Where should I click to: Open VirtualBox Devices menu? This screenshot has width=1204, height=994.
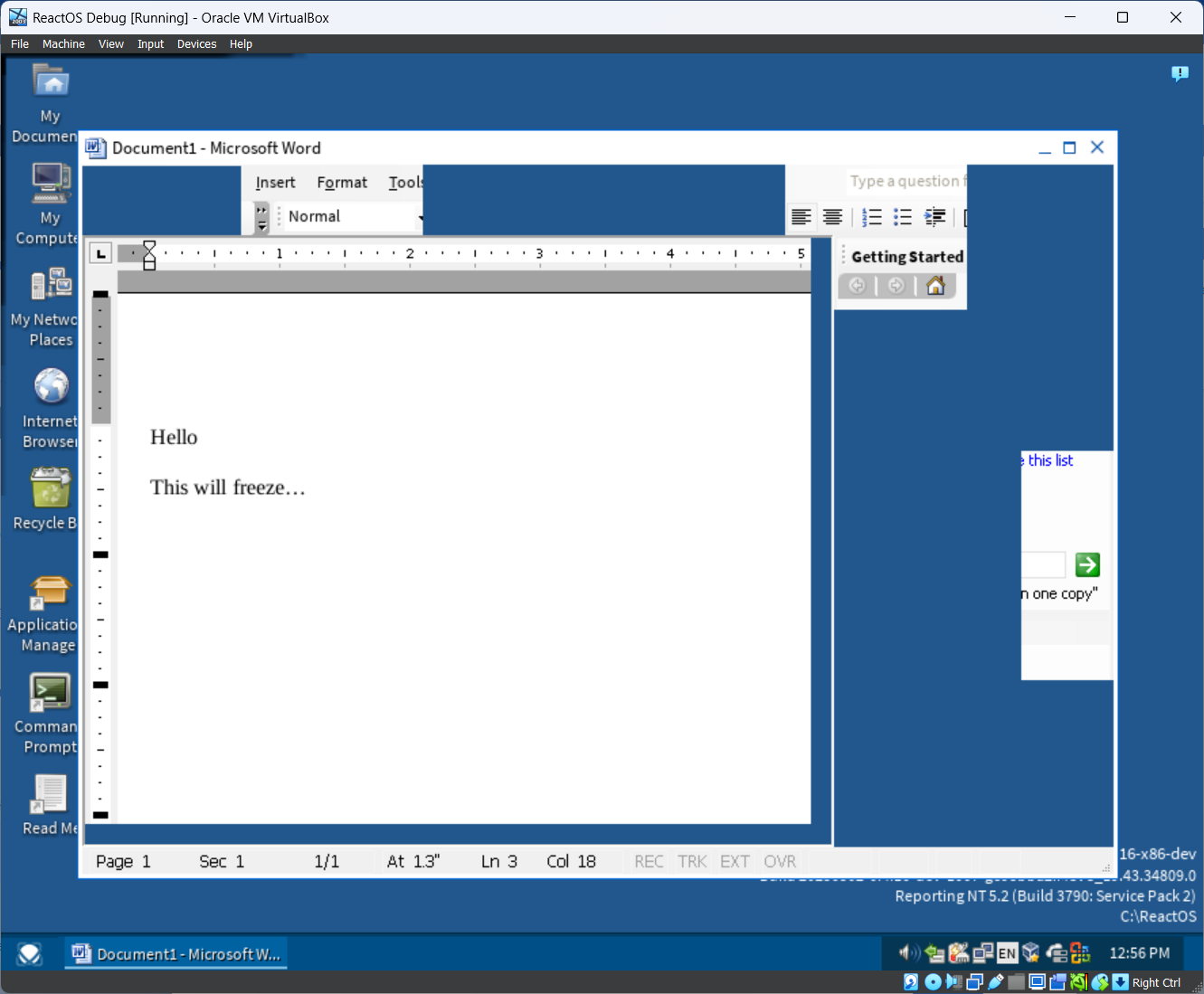[x=196, y=43]
